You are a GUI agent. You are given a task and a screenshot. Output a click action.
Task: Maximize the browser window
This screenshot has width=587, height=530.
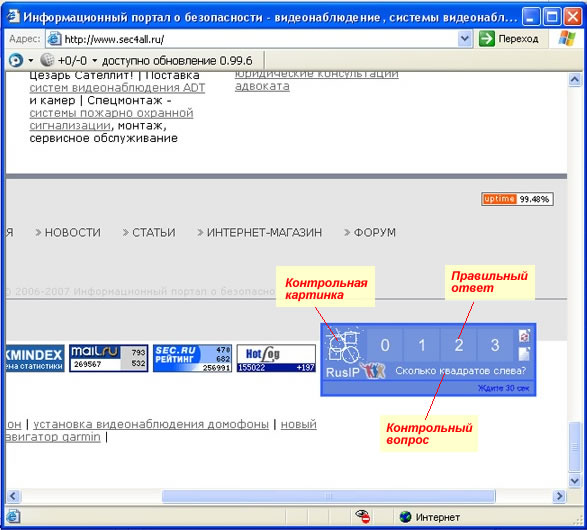point(551,16)
